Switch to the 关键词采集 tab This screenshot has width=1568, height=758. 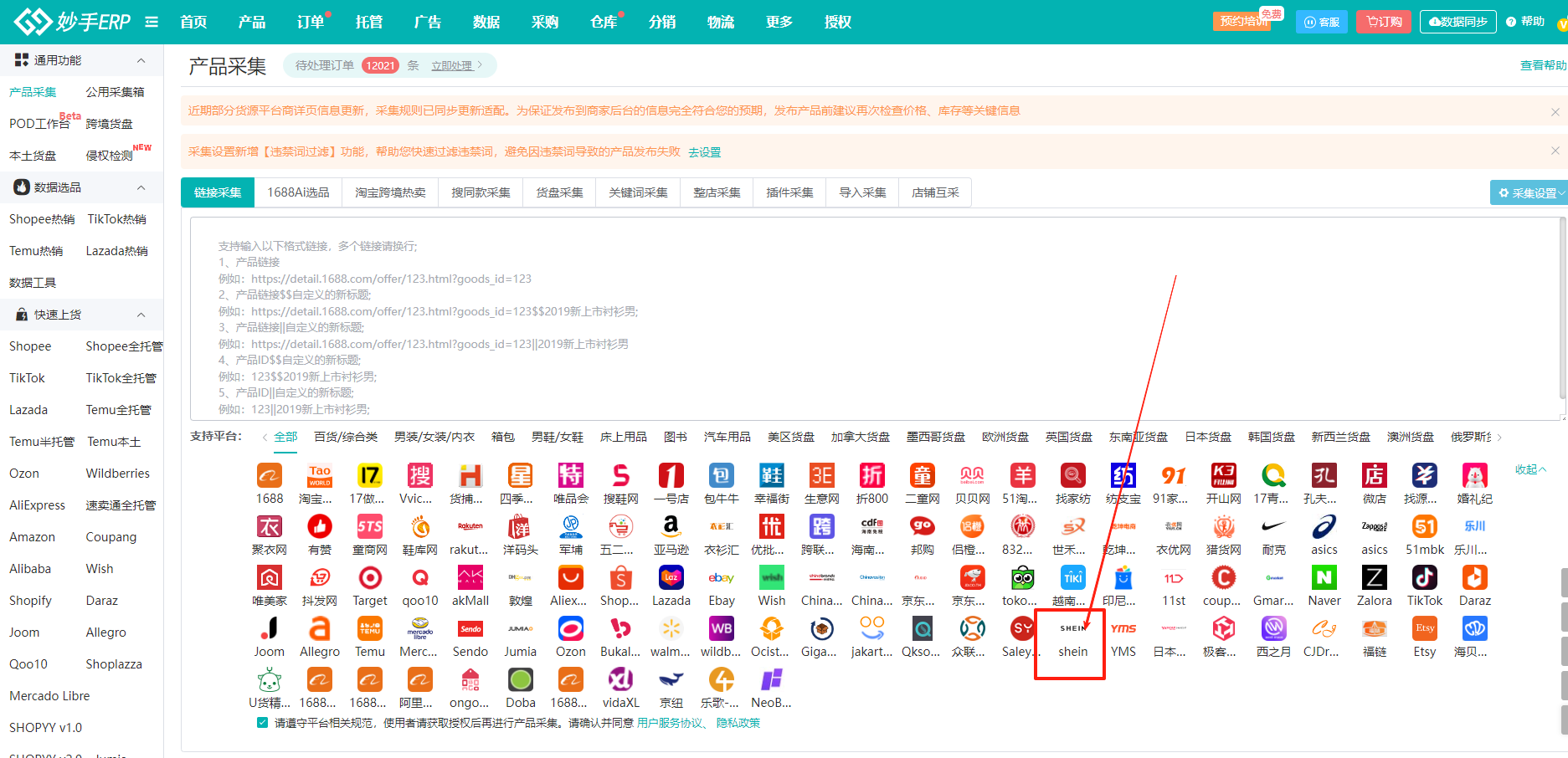(638, 192)
